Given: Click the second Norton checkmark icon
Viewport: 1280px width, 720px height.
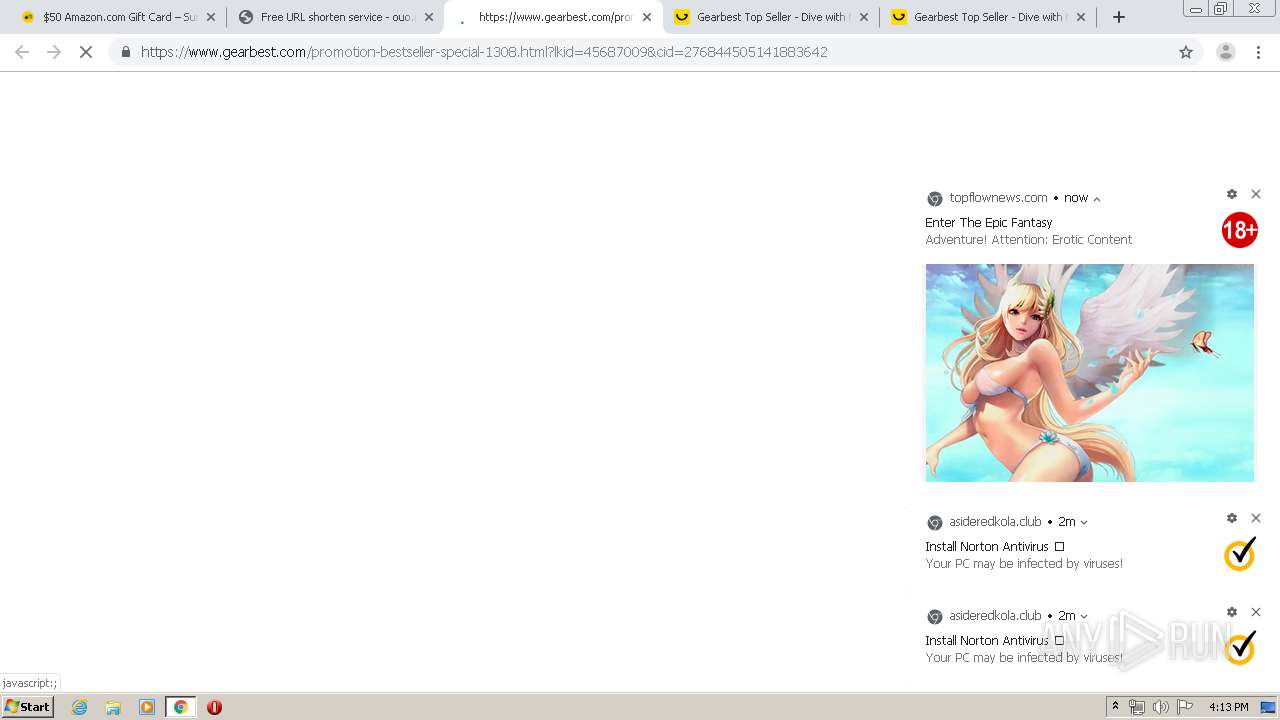Looking at the screenshot, I should [1239, 648].
